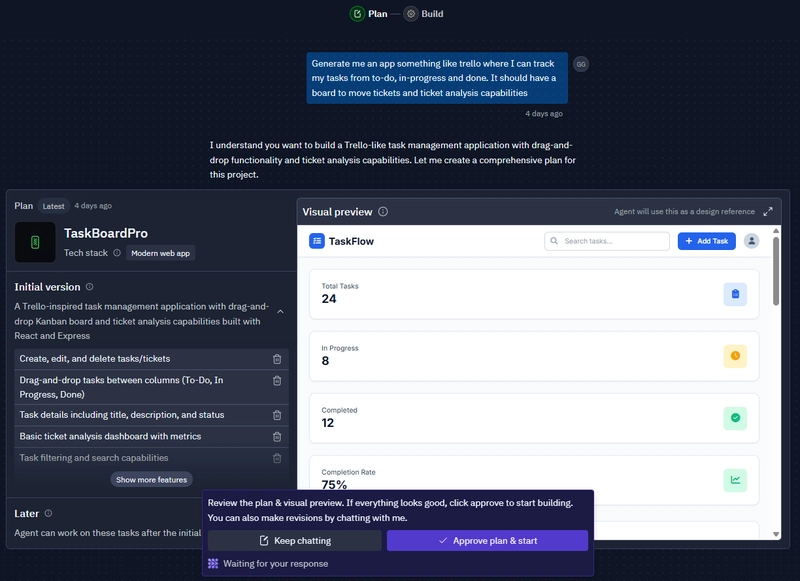The width and height of the screenshot is (800, 581).
Task: Click trash icon next to Task details feature
Action: click(x=277, y=415)
